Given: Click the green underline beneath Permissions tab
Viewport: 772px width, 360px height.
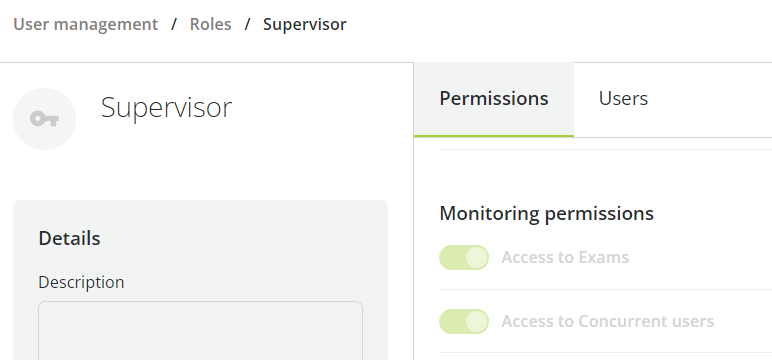Looking at the screenshot, I should (x=494, y=135).
